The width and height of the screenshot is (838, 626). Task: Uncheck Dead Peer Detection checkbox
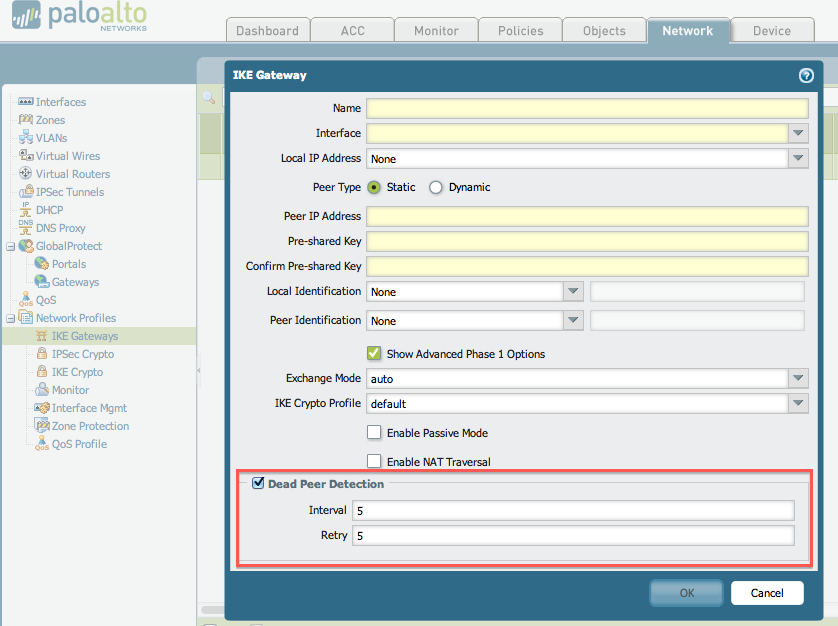tap(258, 484)
